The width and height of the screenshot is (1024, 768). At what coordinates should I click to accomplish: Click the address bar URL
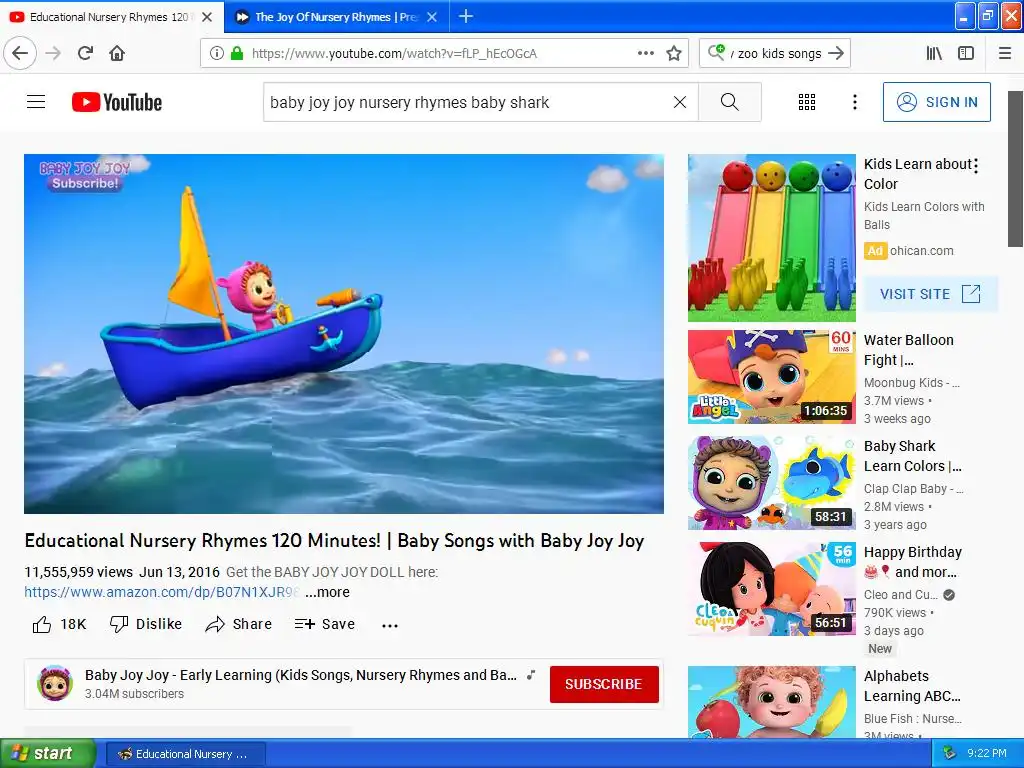click(394, 54)
